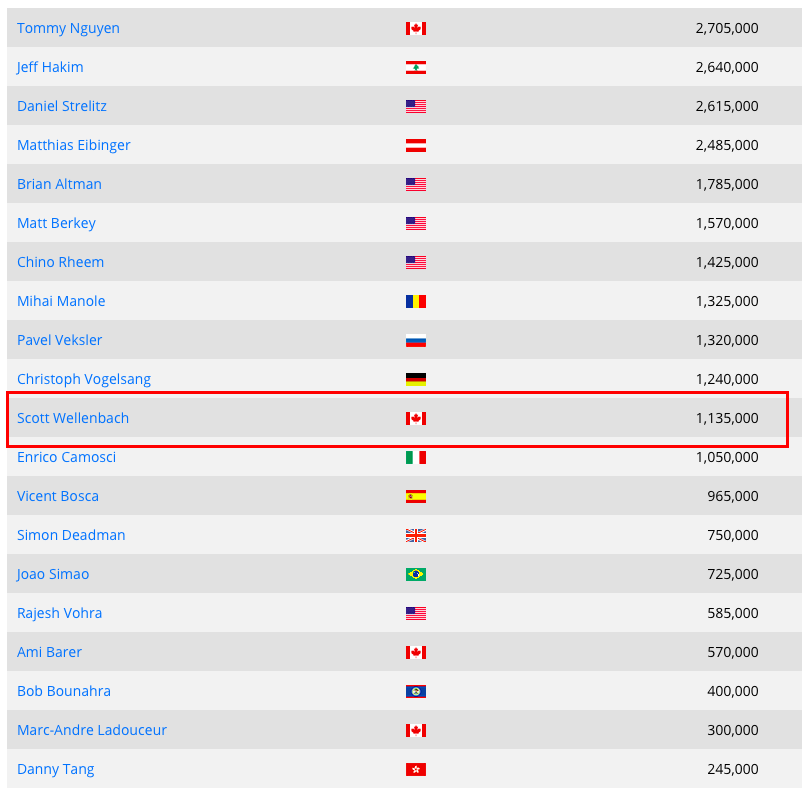This screenshot has height=803, width=802.
Task: Click the Russian flag beside Pavel Veksler
Action: tap(416, 341)
